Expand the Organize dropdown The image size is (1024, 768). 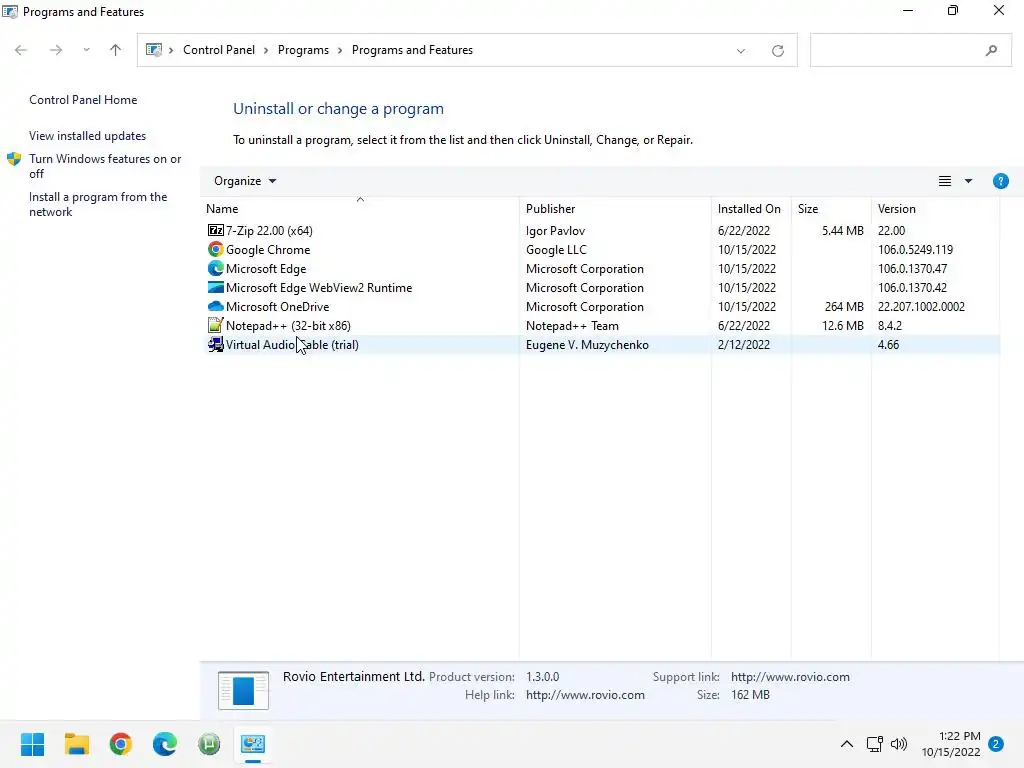245,181
